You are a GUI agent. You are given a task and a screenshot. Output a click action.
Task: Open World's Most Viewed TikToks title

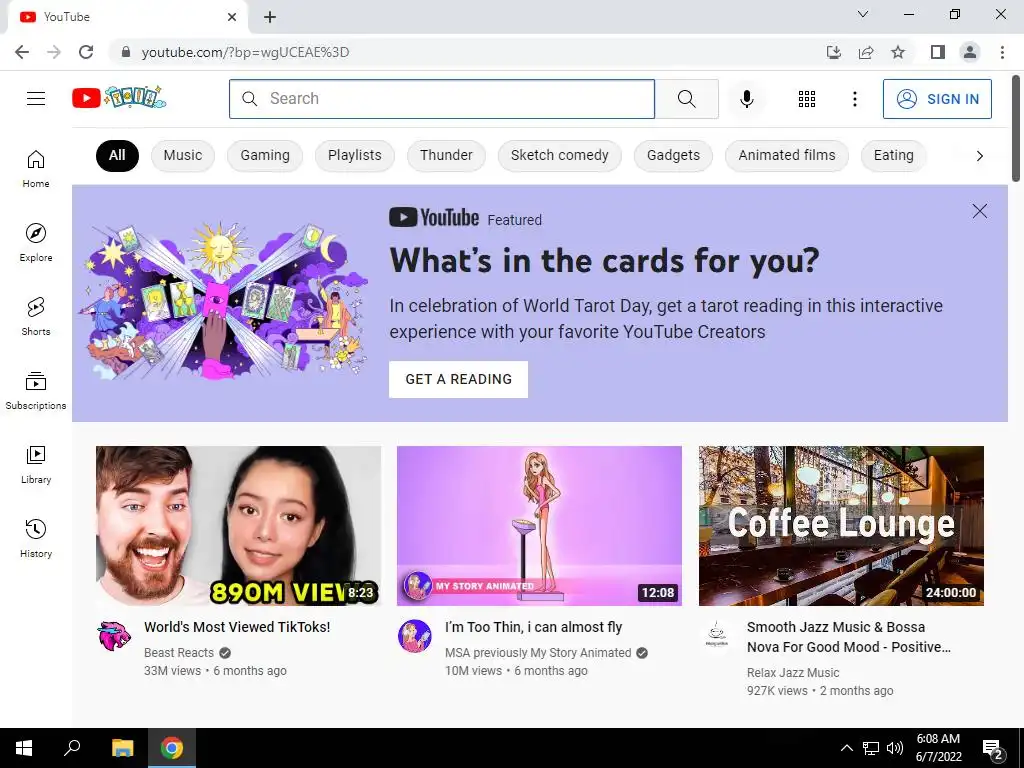237,627
